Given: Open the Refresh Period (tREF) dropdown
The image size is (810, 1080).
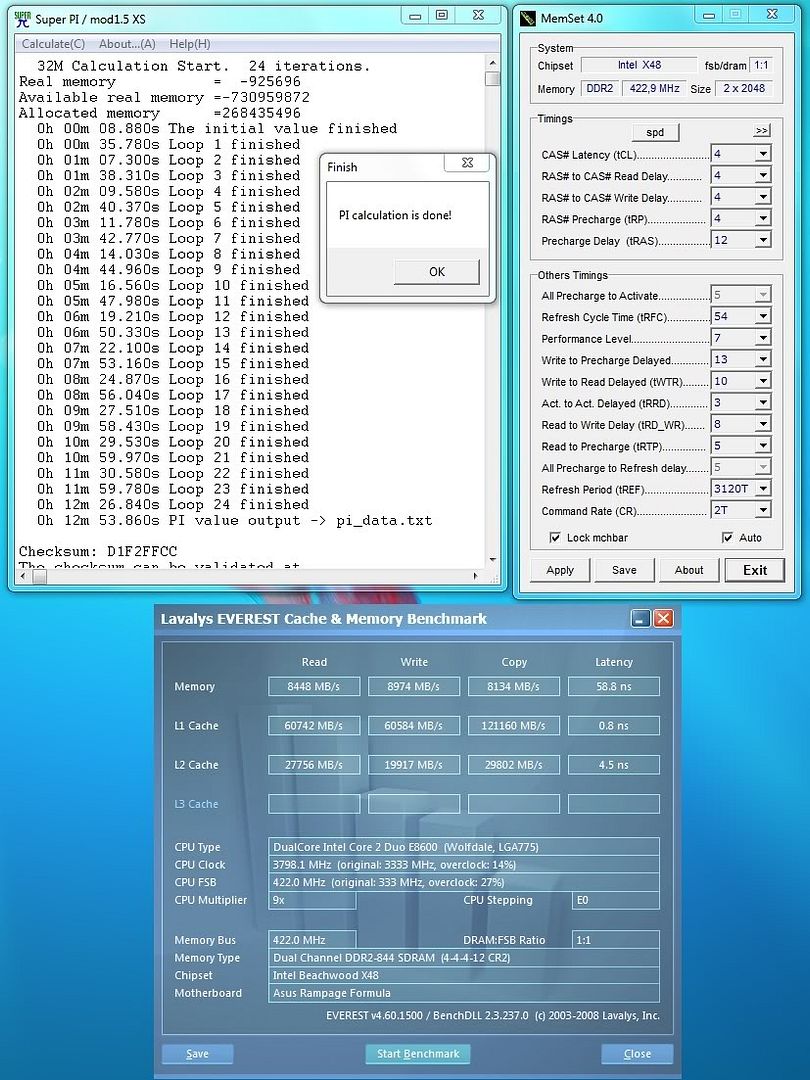Looking at the screenshot, I should [762, 488].
